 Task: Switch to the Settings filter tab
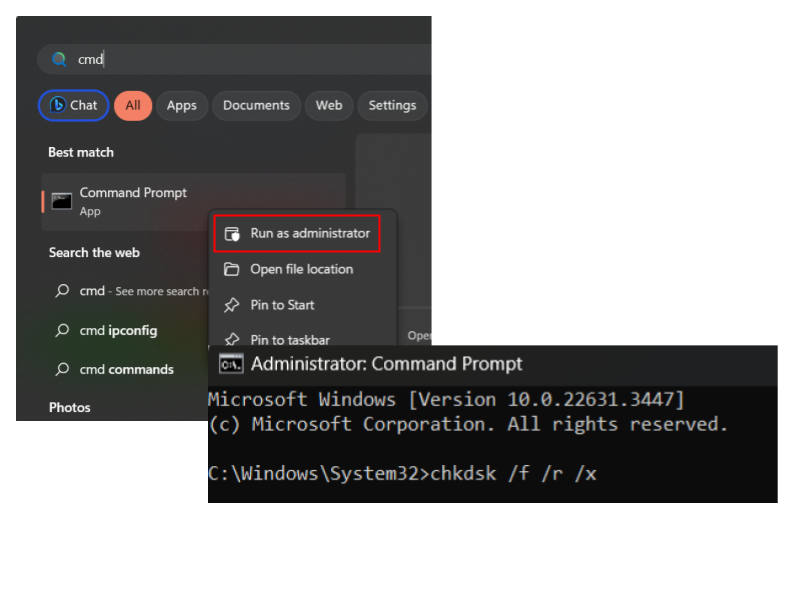[x=392, y=106]
